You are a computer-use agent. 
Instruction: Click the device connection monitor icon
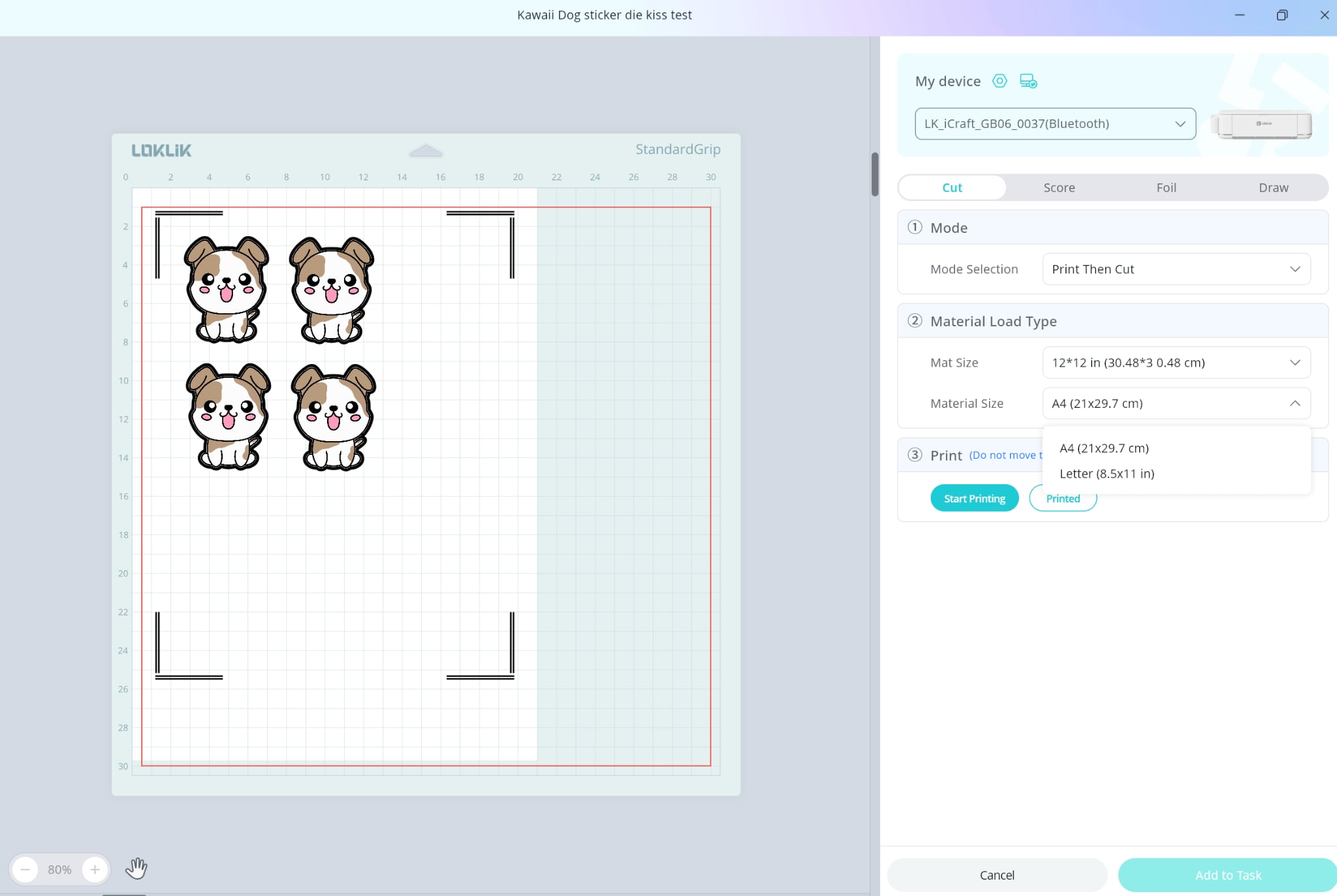[x=1028, y=81]
